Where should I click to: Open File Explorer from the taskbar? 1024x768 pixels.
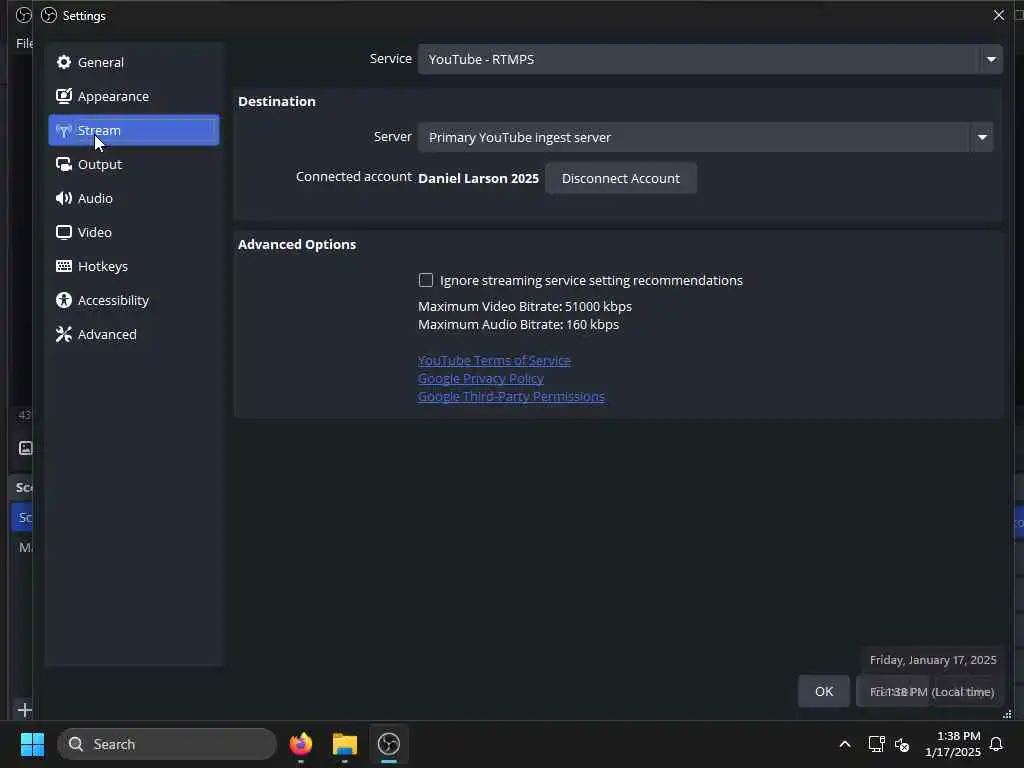[x=345, y=744]
